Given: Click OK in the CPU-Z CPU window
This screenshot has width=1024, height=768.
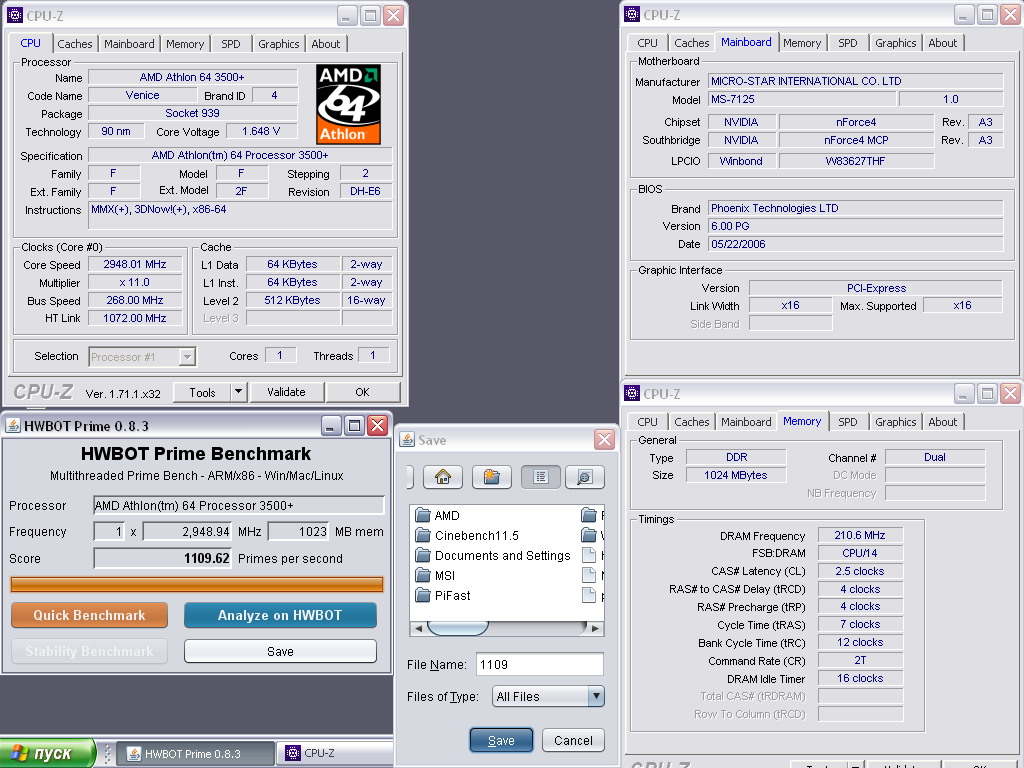Looking at the screenshot, I should pyautogui.click(x=362, y=392).
